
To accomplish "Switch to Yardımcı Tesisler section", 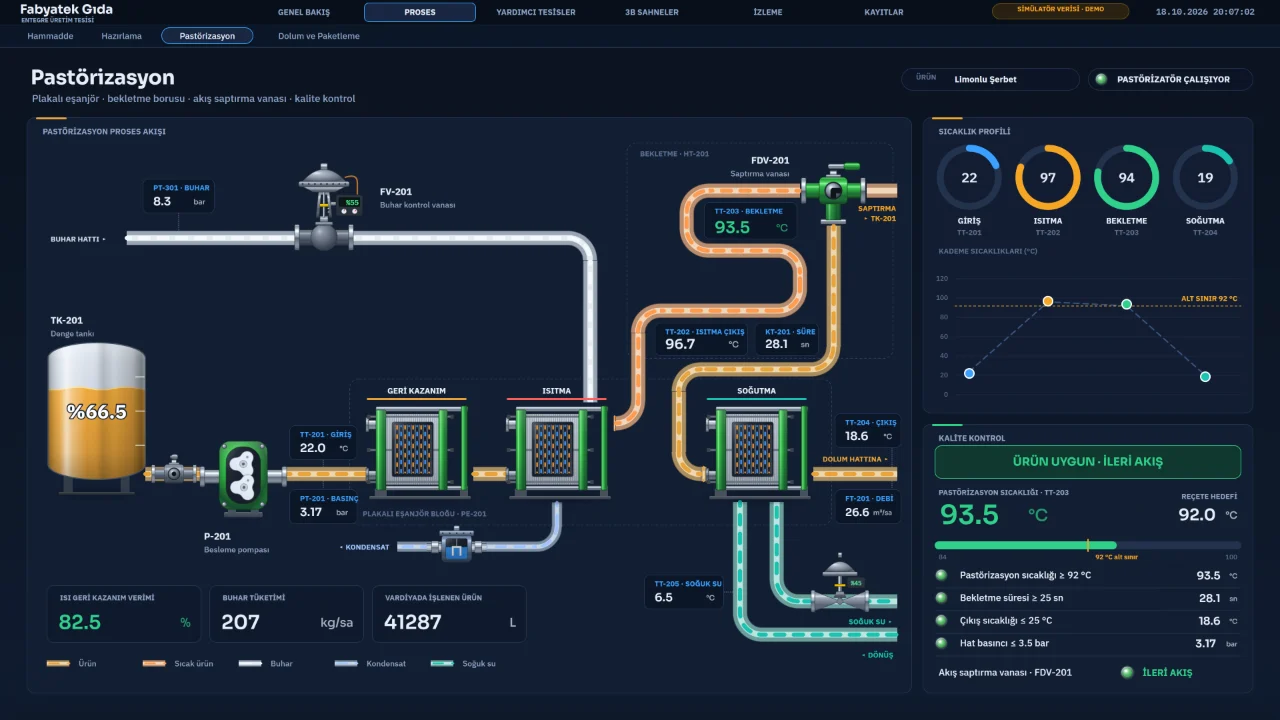I will 536,12.
